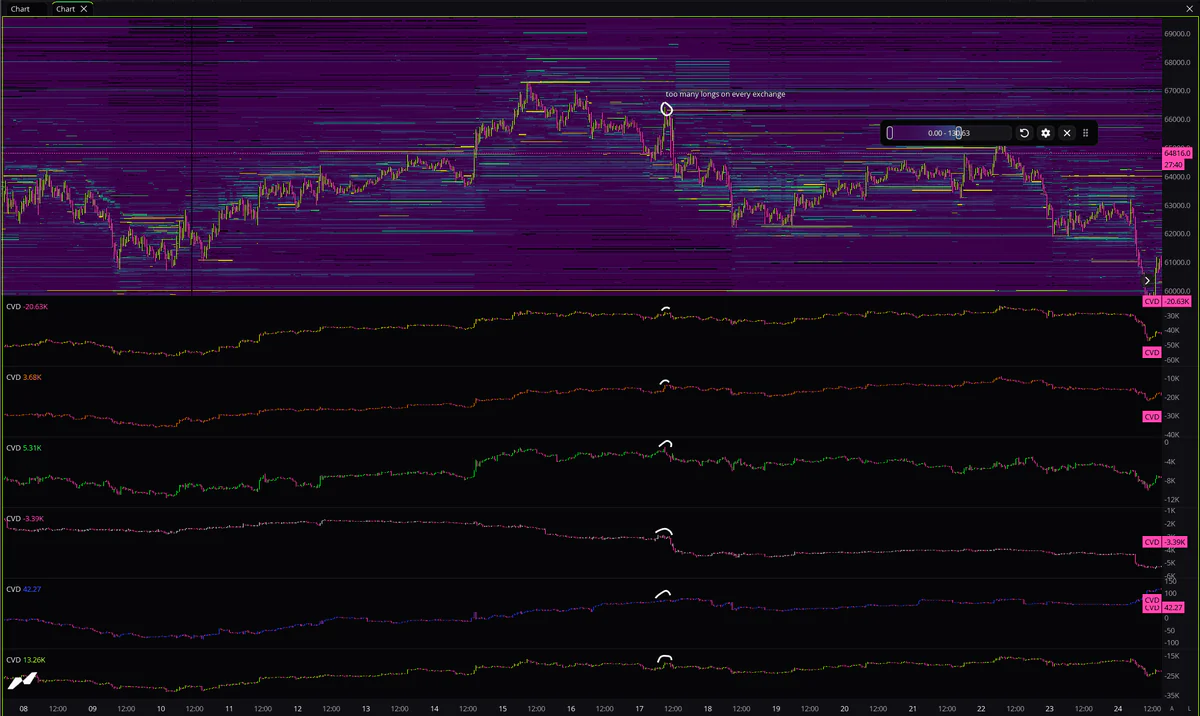Screen dimensions: 1200x716
Task: Open heatmap settings via gear icon
Action: (1046, 133)
